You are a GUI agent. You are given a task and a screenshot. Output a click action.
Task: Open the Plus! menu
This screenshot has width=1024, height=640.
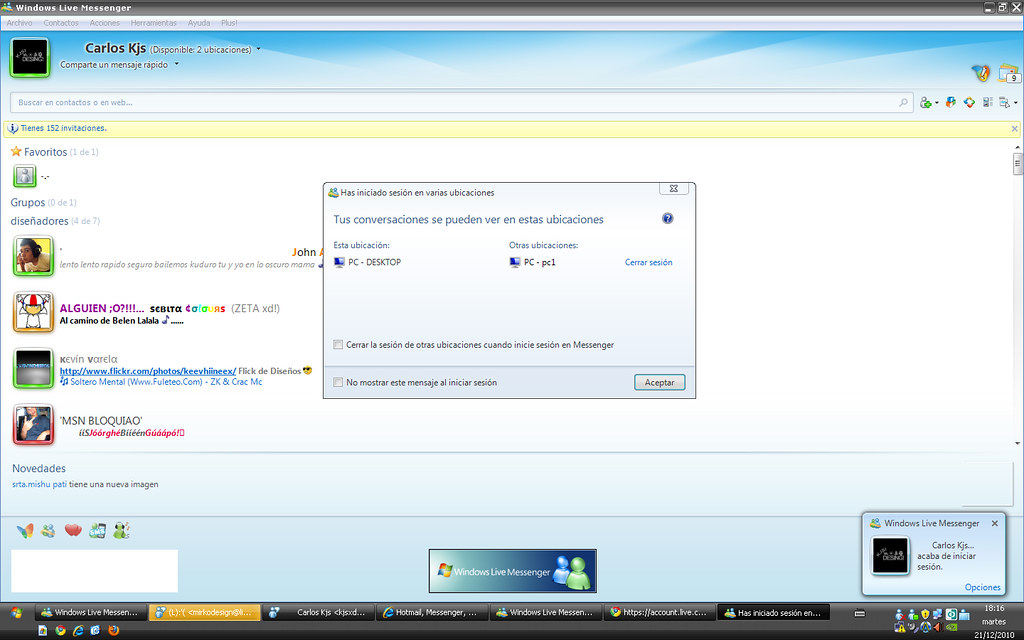click(229, 23)
